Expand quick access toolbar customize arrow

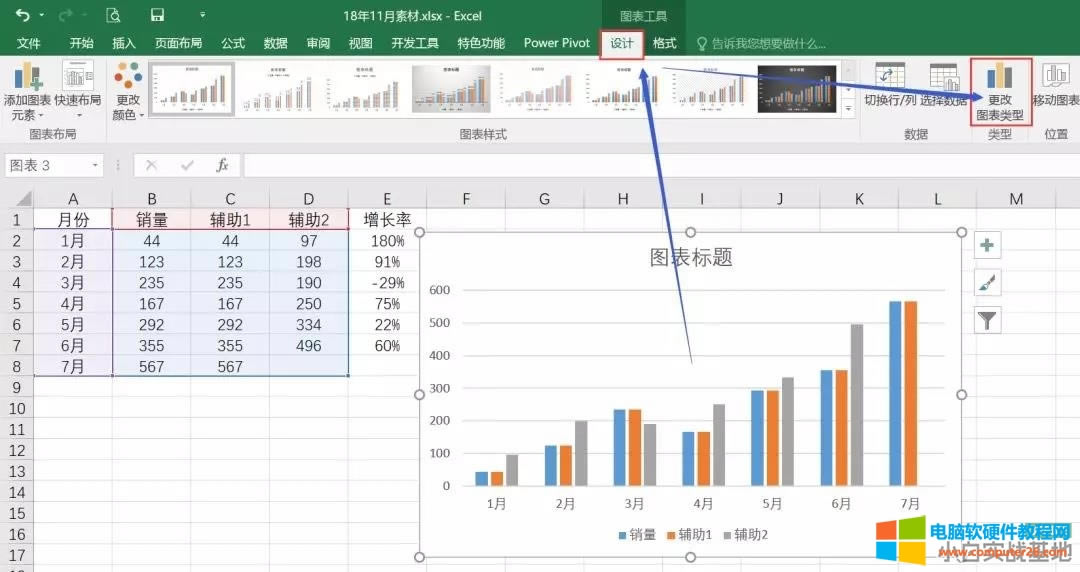point(203,15)
